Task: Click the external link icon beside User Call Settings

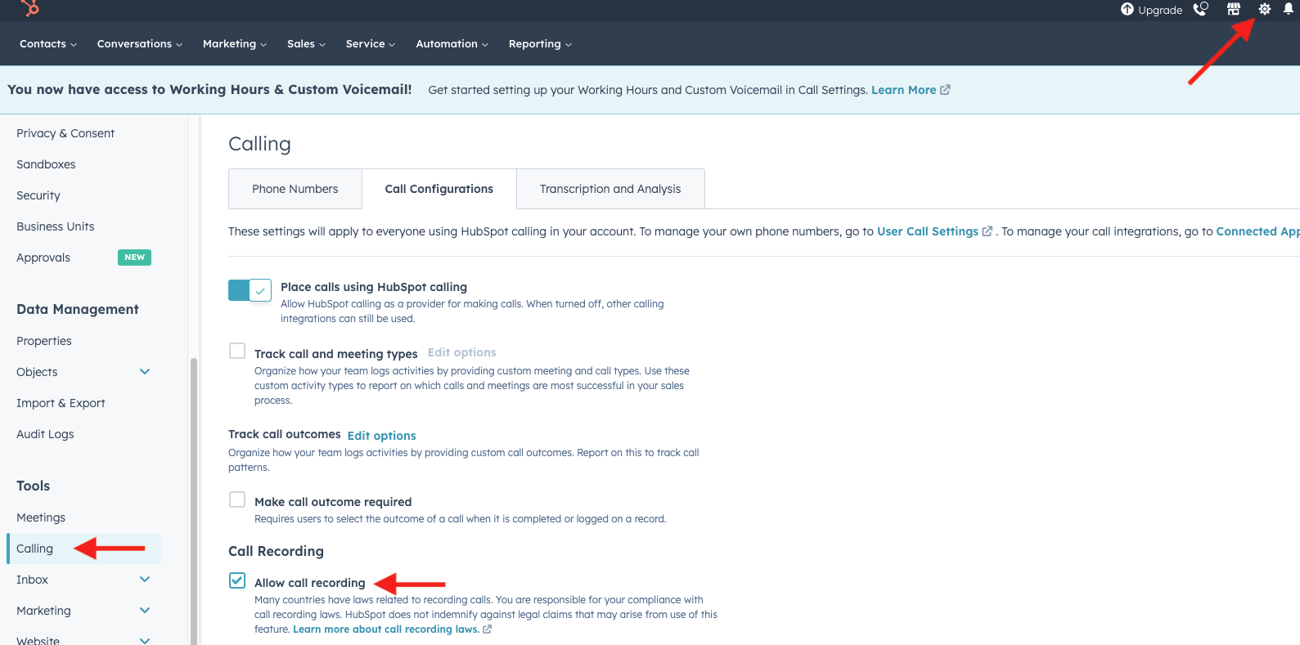Action: (x=988, y=231)
